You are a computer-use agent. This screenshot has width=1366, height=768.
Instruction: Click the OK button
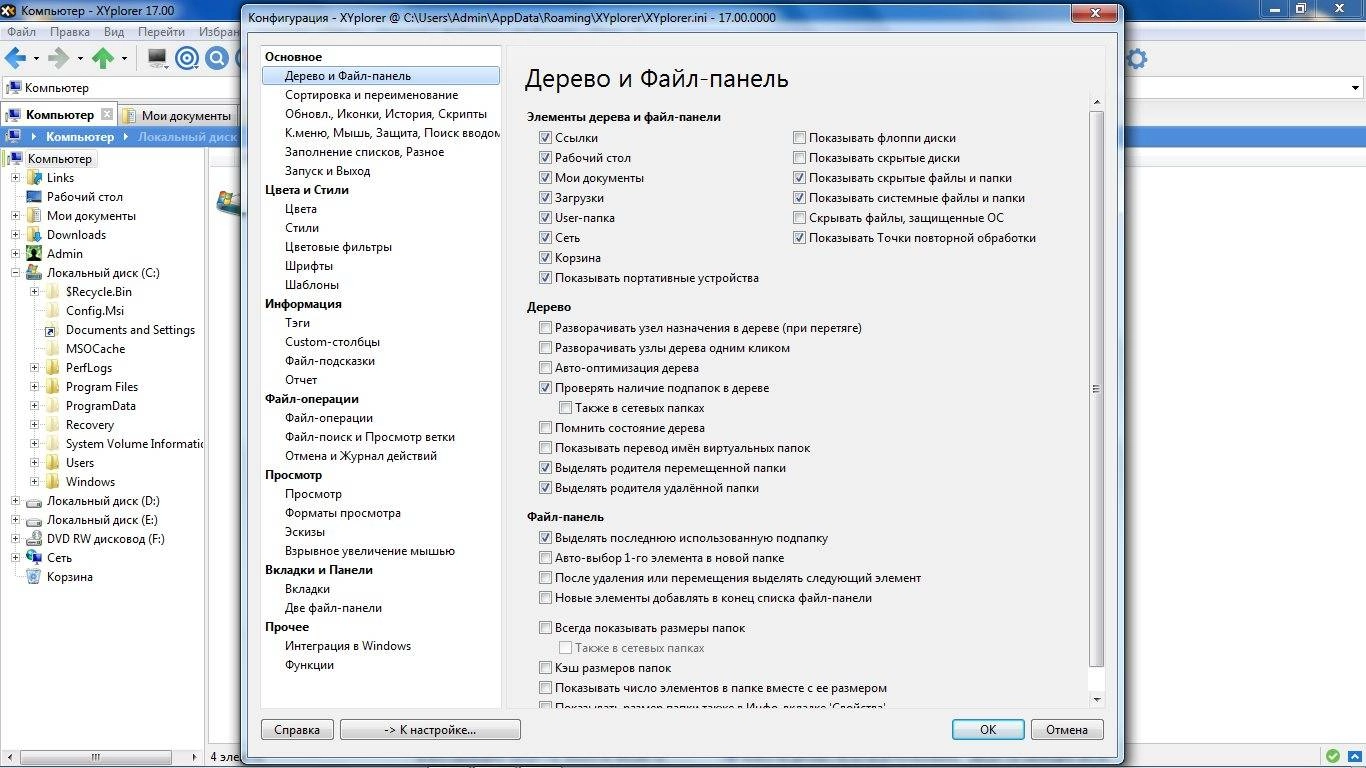coord(988,729)
